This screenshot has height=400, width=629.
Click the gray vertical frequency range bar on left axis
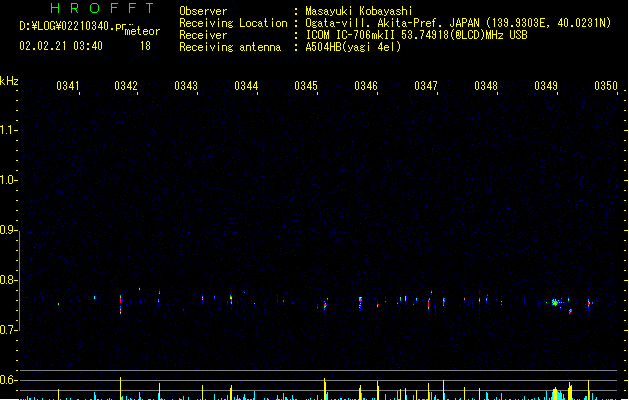(x=19, y=280)
